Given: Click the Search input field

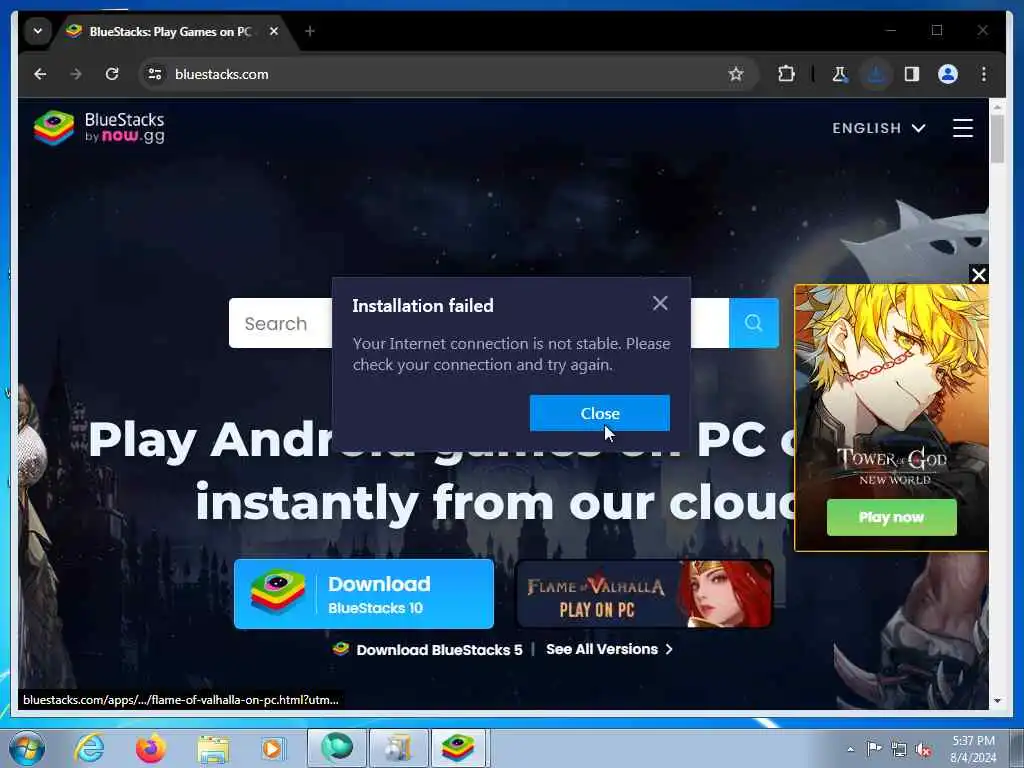Looking at the screenshot, I should pyautogui.click(x=281, y=323).
